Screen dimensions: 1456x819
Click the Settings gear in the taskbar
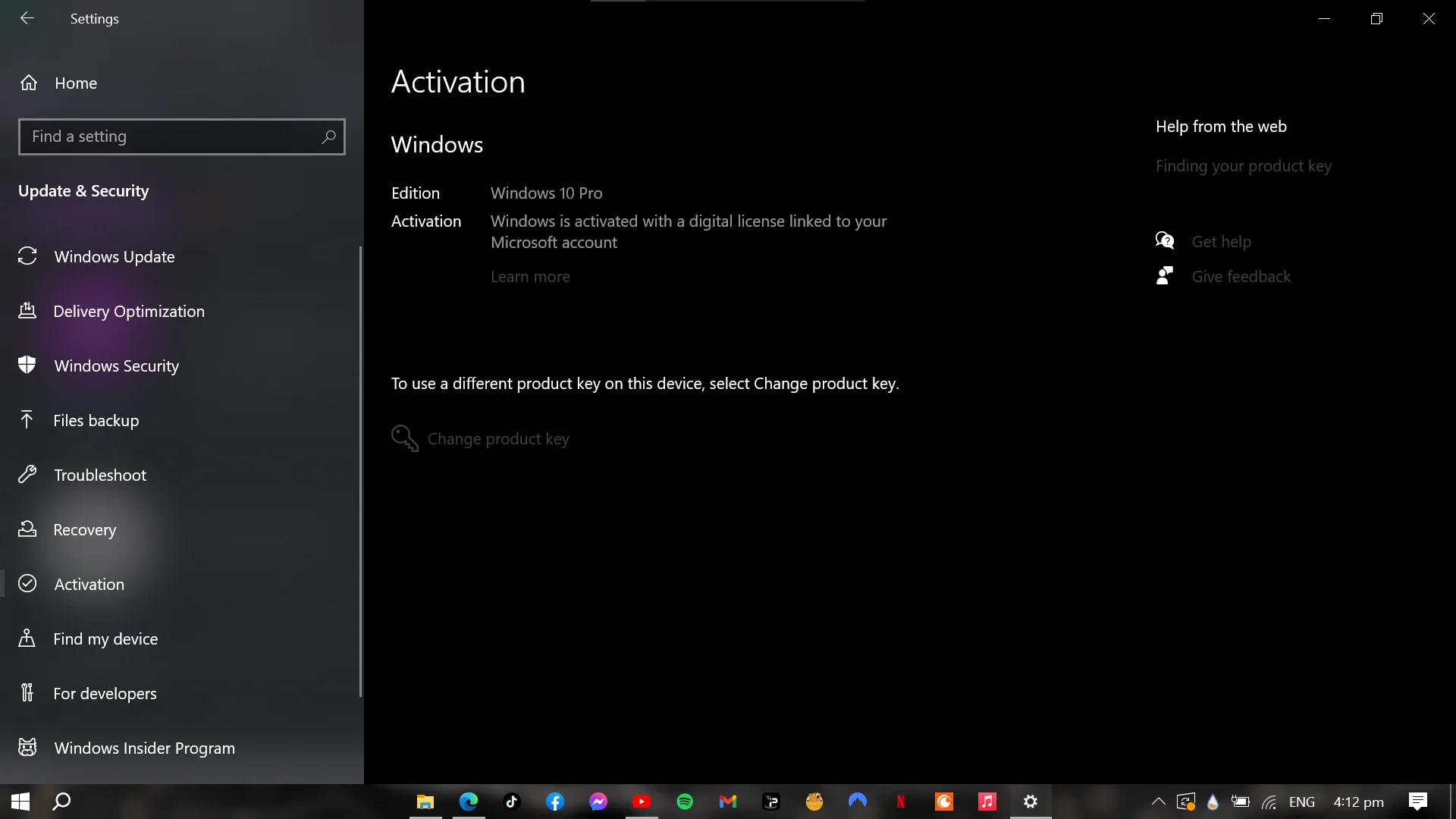point(1031,802)
